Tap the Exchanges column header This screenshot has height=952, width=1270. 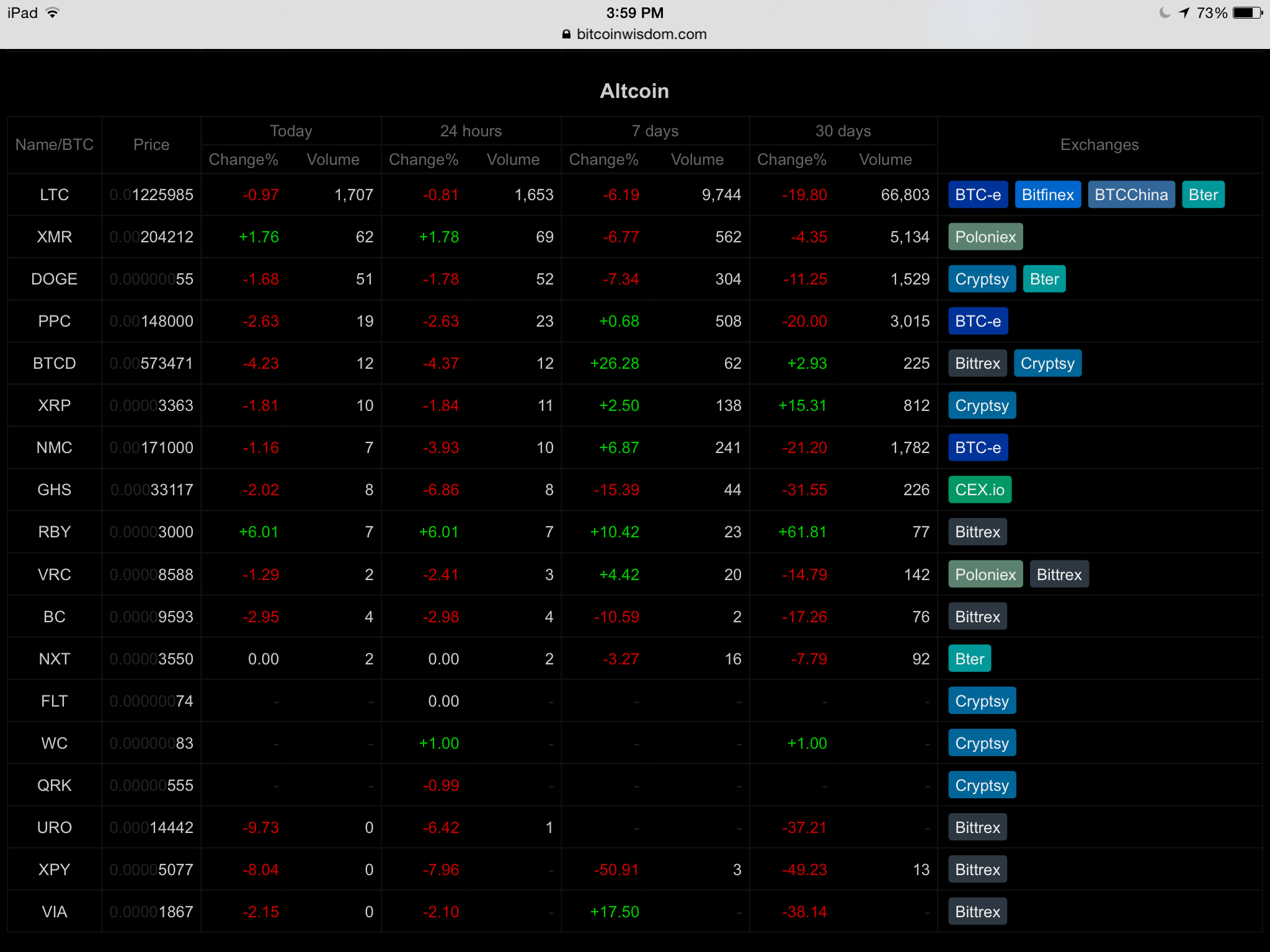(x=1099, y=144)
